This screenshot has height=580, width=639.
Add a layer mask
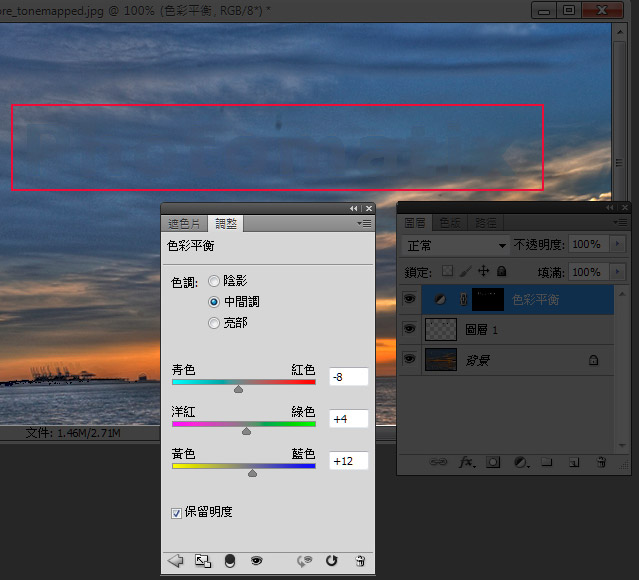[493, 462]
